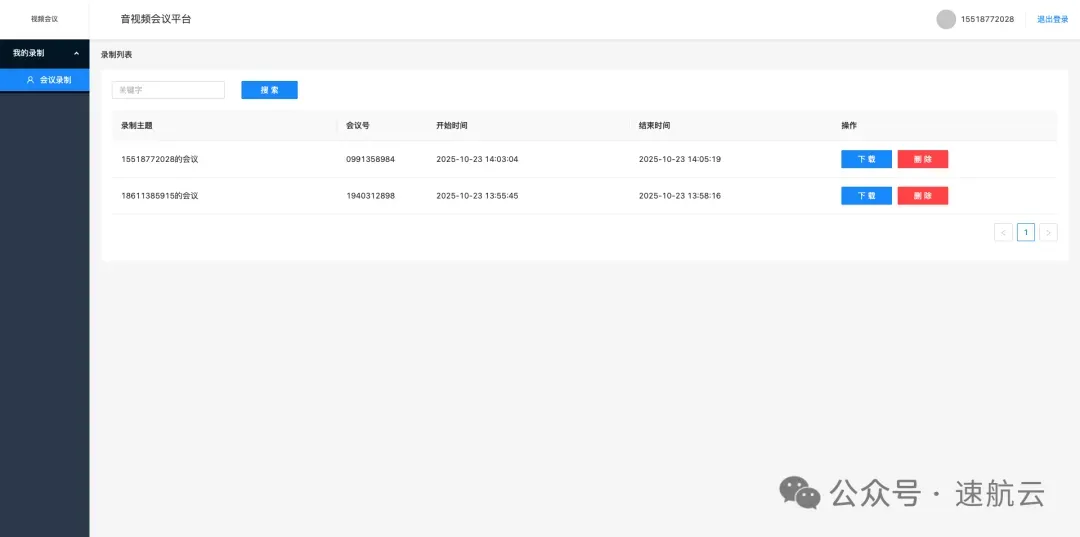Download the 18611385915的会议 recording
The height and width of the screenshot is (537, 1080).
866,196
